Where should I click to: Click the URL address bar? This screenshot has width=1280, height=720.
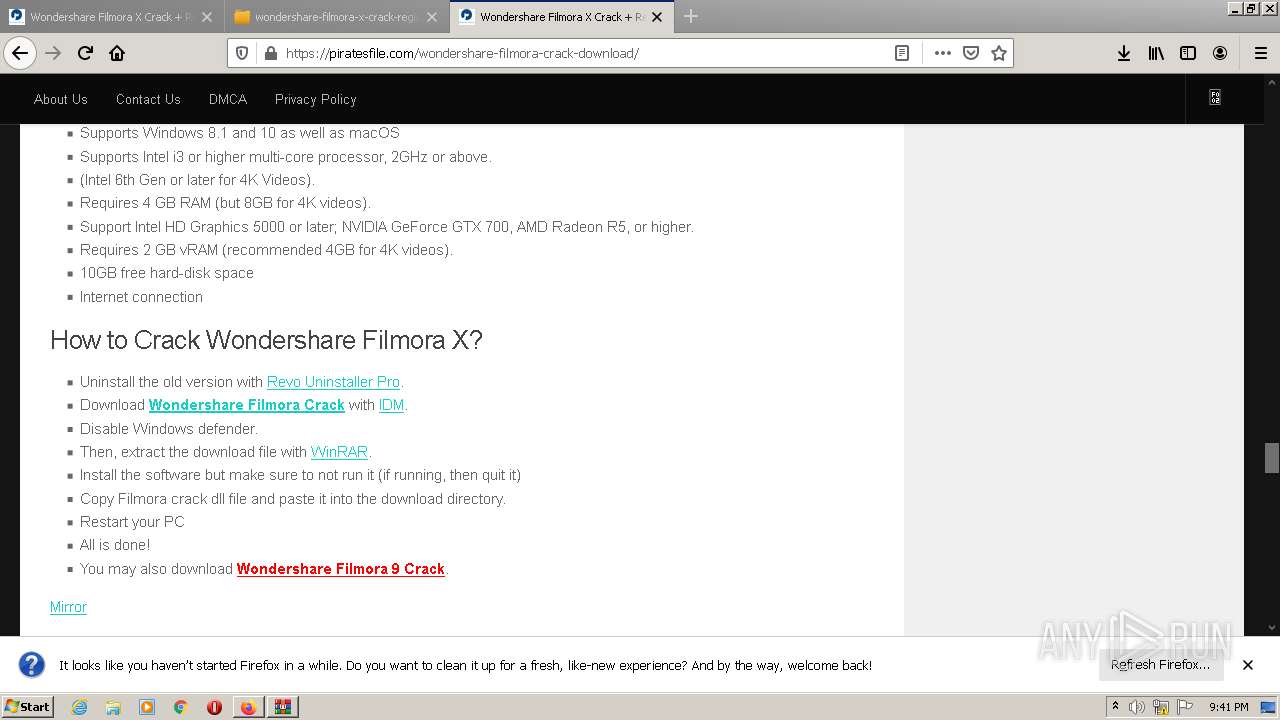pos(585,53)
